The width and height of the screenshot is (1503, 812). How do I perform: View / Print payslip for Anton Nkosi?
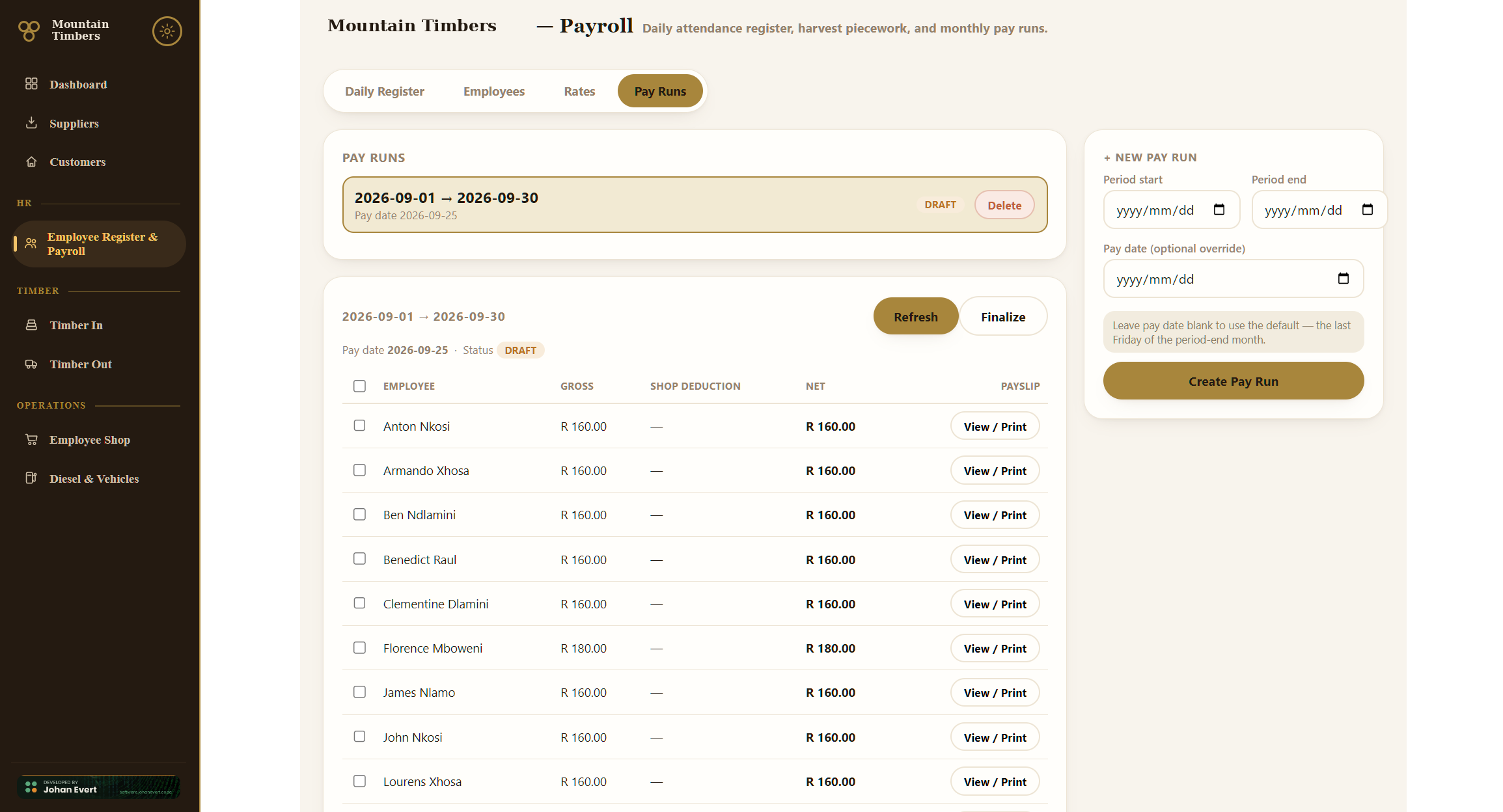point(995,426)
